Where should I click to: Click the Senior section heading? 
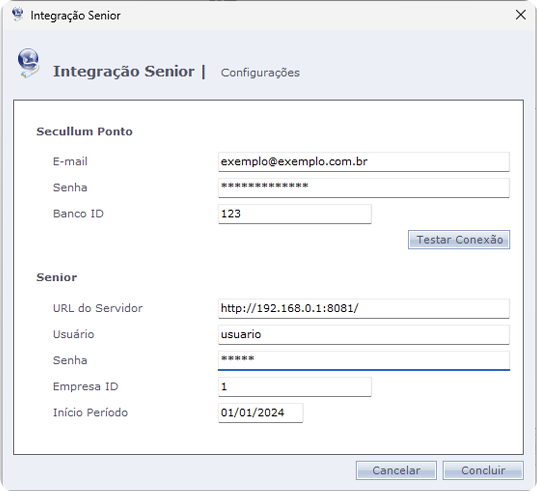[57, 277]
